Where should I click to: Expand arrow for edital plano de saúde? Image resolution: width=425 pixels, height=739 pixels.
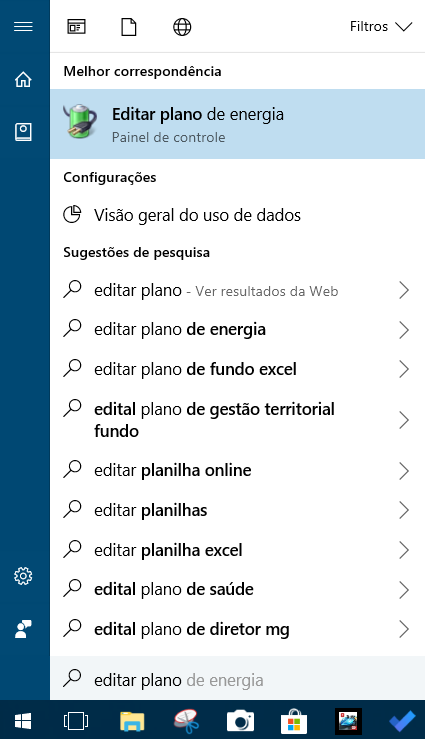(x=404, y=590)
